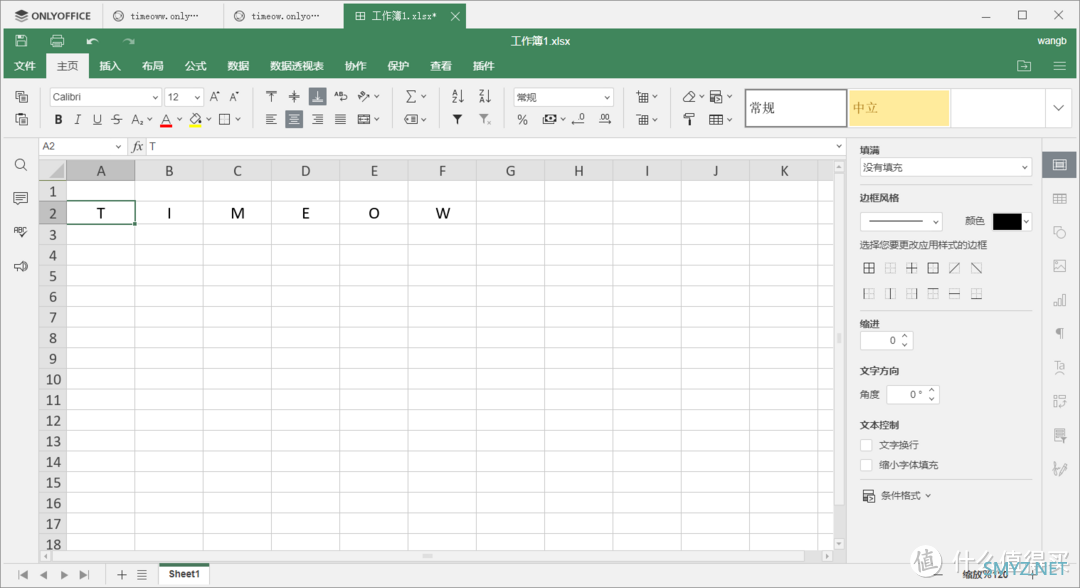Increase the font size
This screenshot has height=588, width=1080.
click(215, 97)
